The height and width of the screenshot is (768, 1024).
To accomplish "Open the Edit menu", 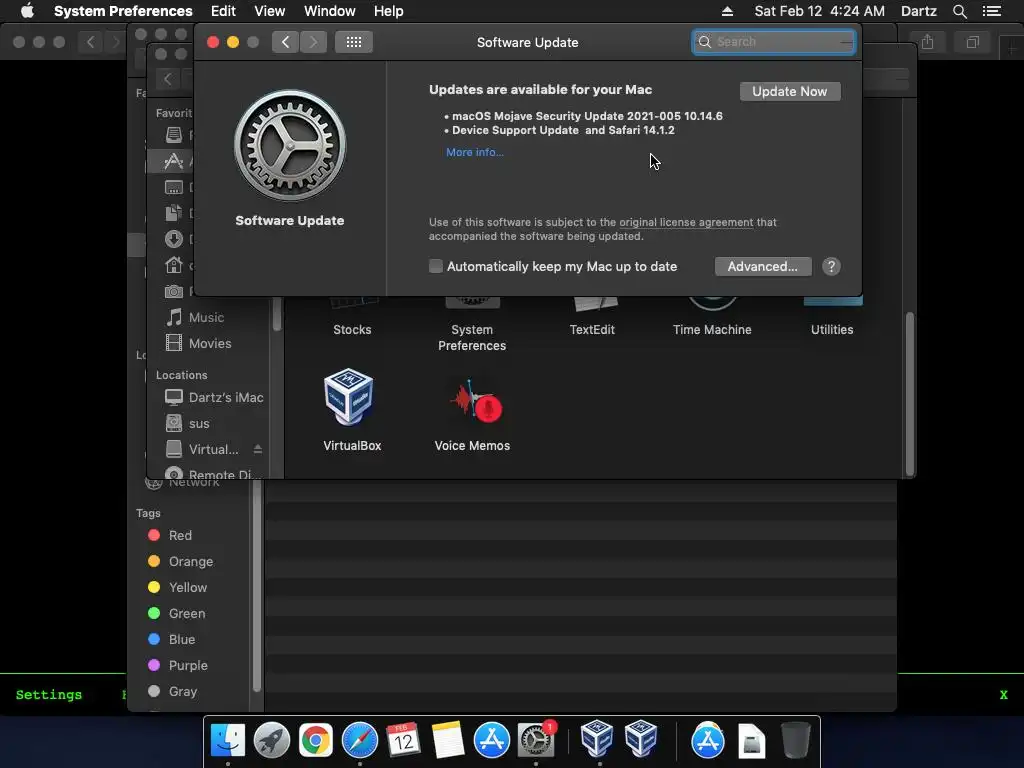I will click(223, 11).
